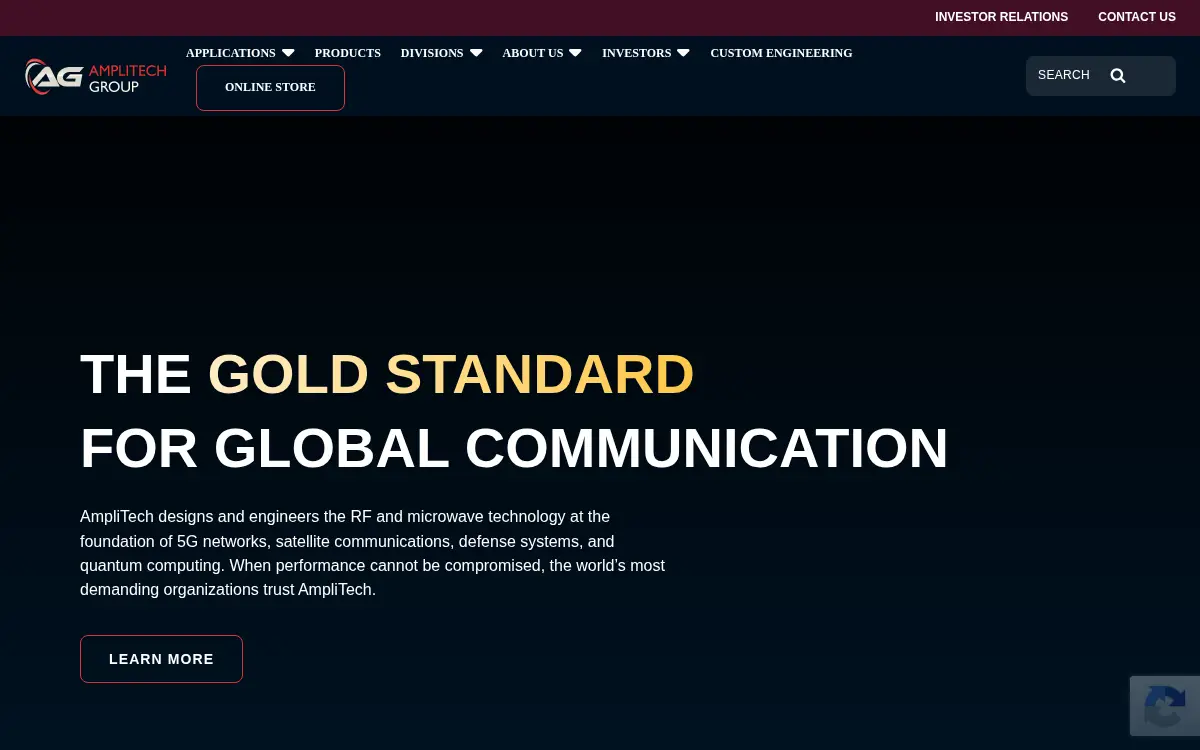
Task: Open the Products menu item
Action: point(348,53)
